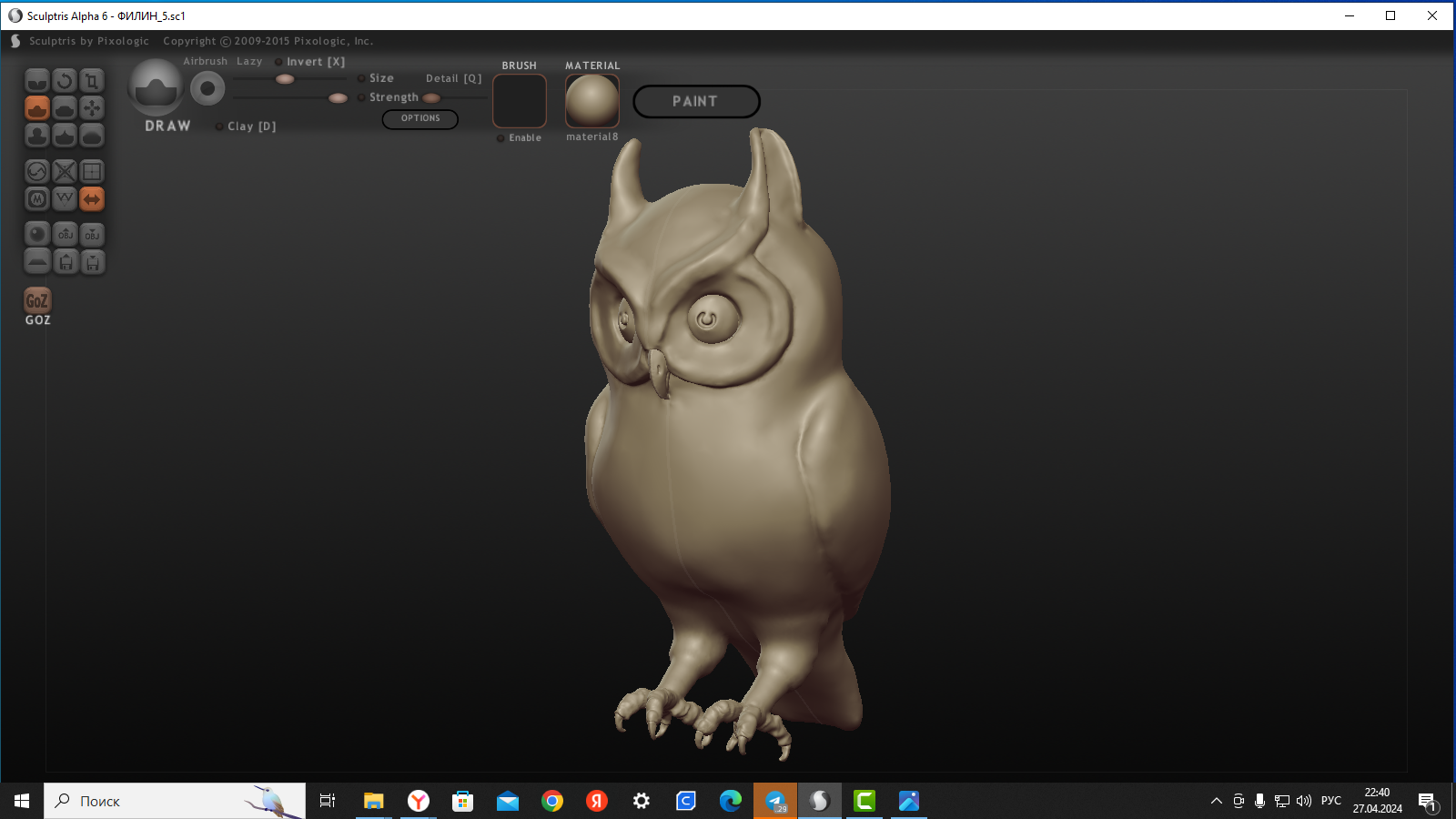This screenshot has height=819, width=1456.
Task: Open the Sculptris app in the taskbar
Action: click(820, 801)
